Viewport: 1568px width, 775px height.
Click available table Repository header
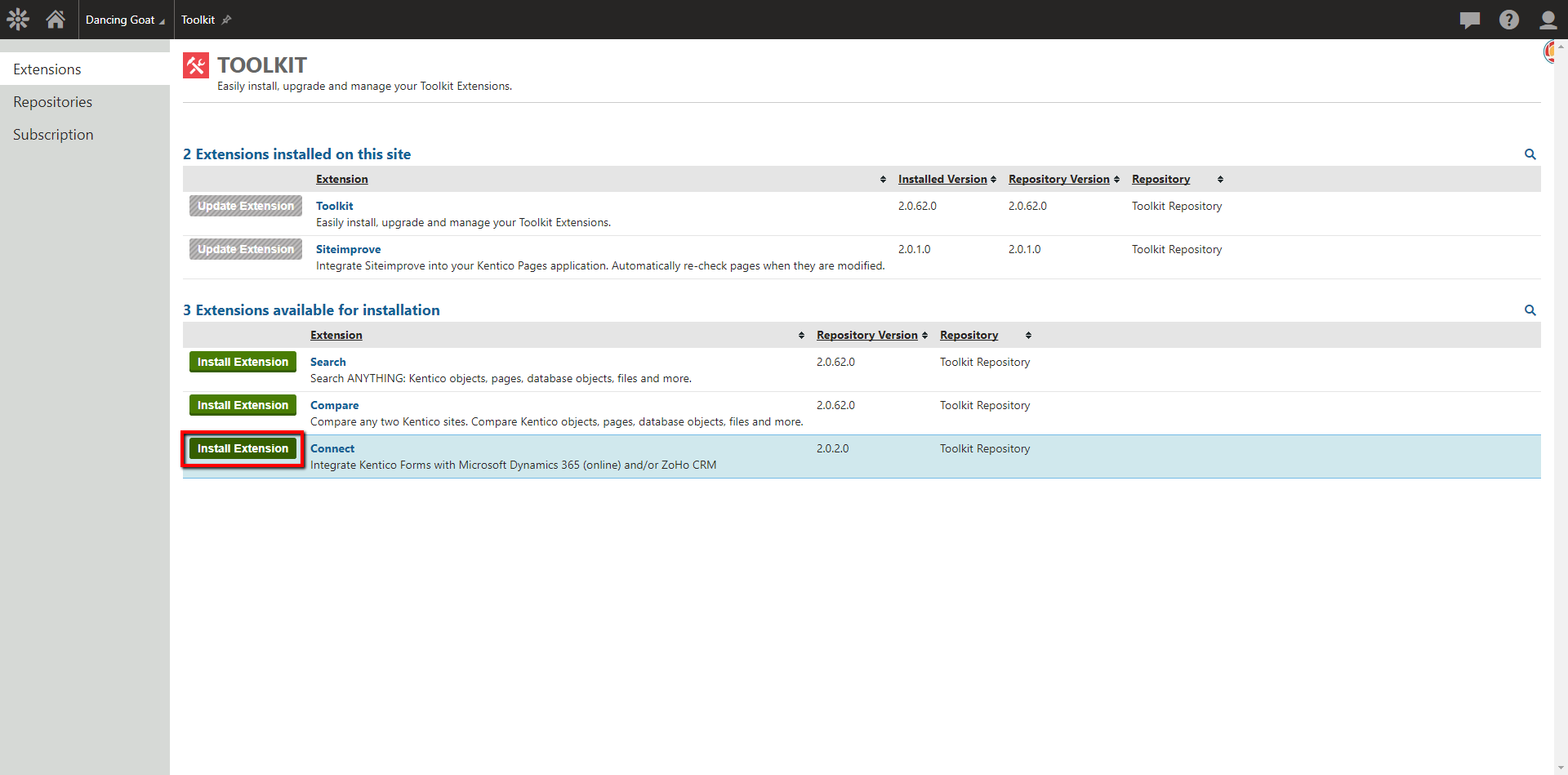click(969, 335)
